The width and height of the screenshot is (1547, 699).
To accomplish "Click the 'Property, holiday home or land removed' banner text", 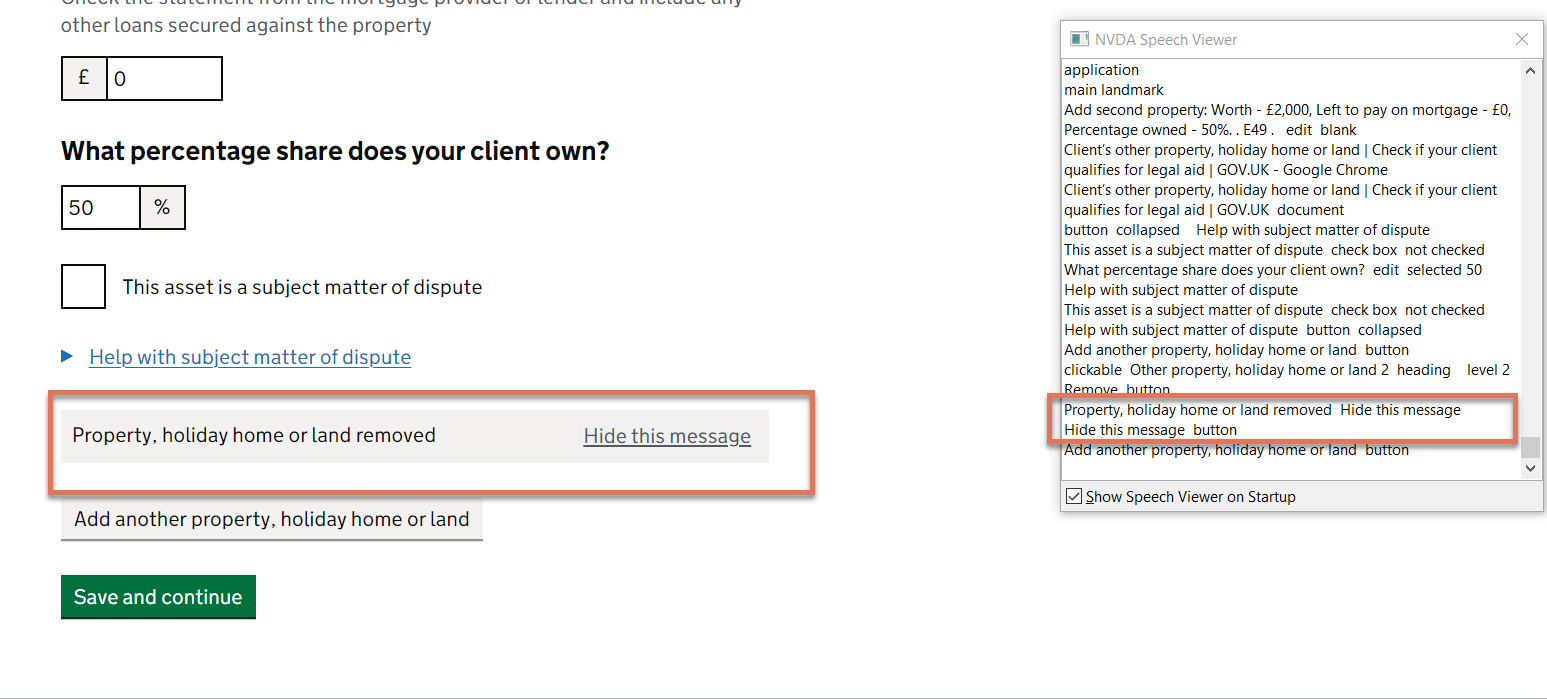I will point(254,435).
